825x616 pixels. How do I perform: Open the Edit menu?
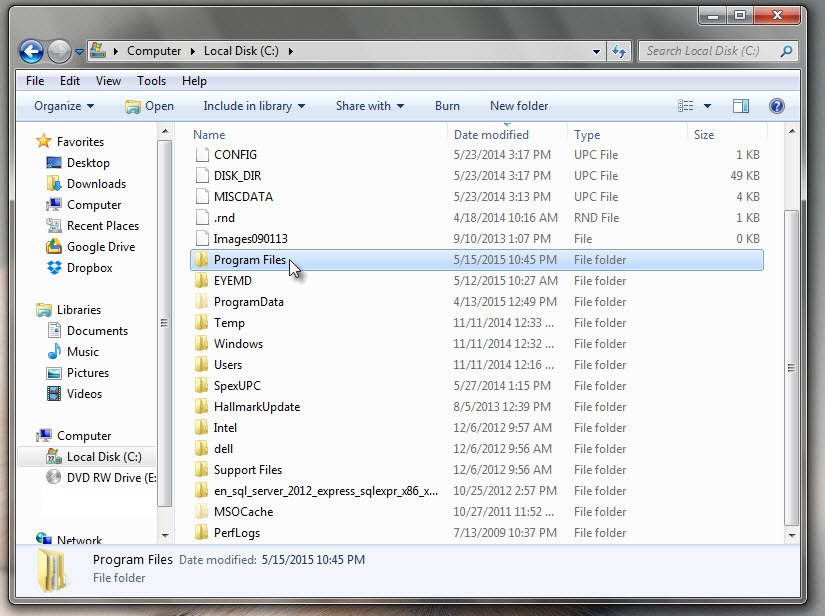pyautogui.click(x=69, y=81)
